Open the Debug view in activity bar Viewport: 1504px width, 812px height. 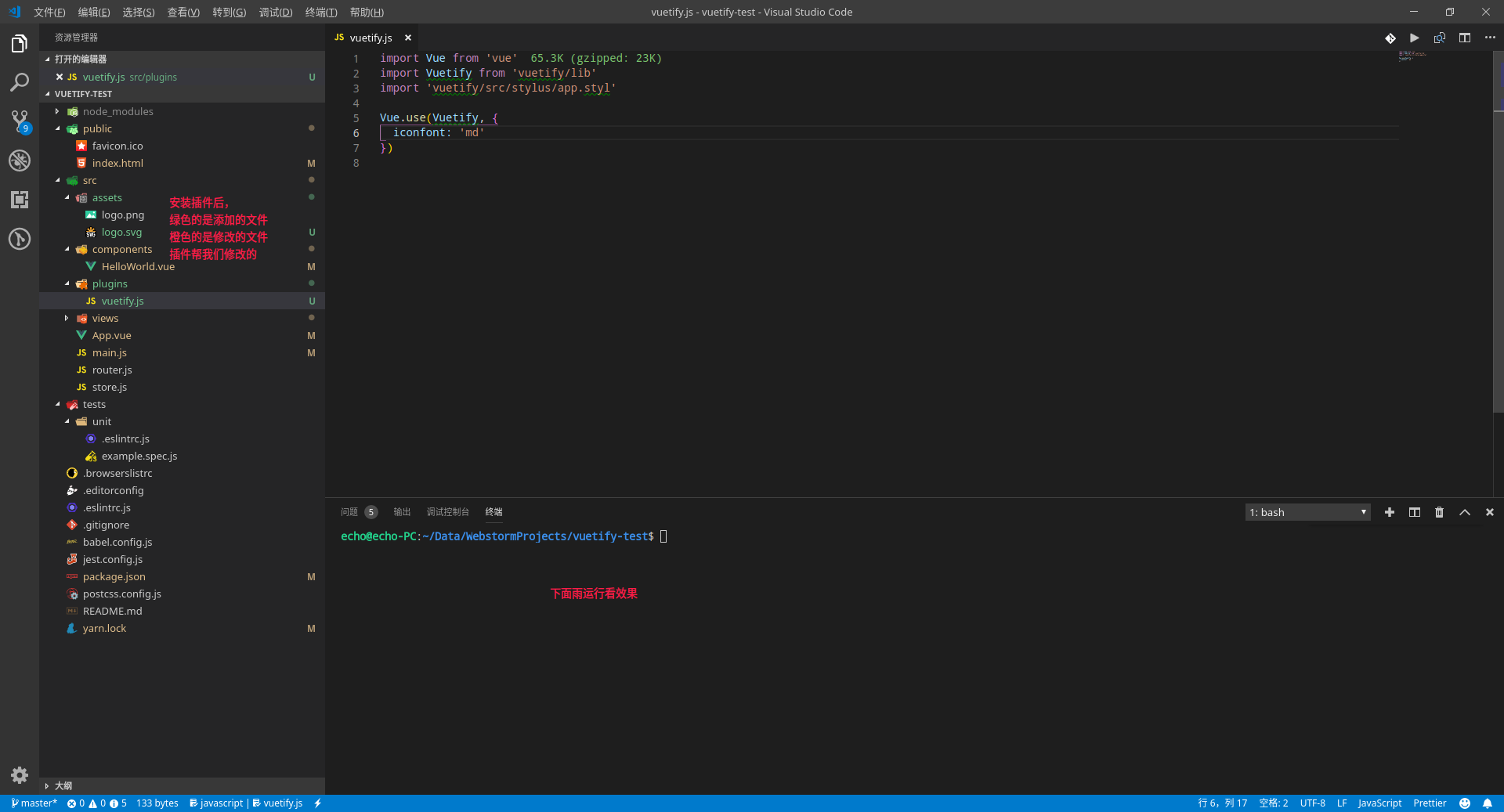(20, 161)
